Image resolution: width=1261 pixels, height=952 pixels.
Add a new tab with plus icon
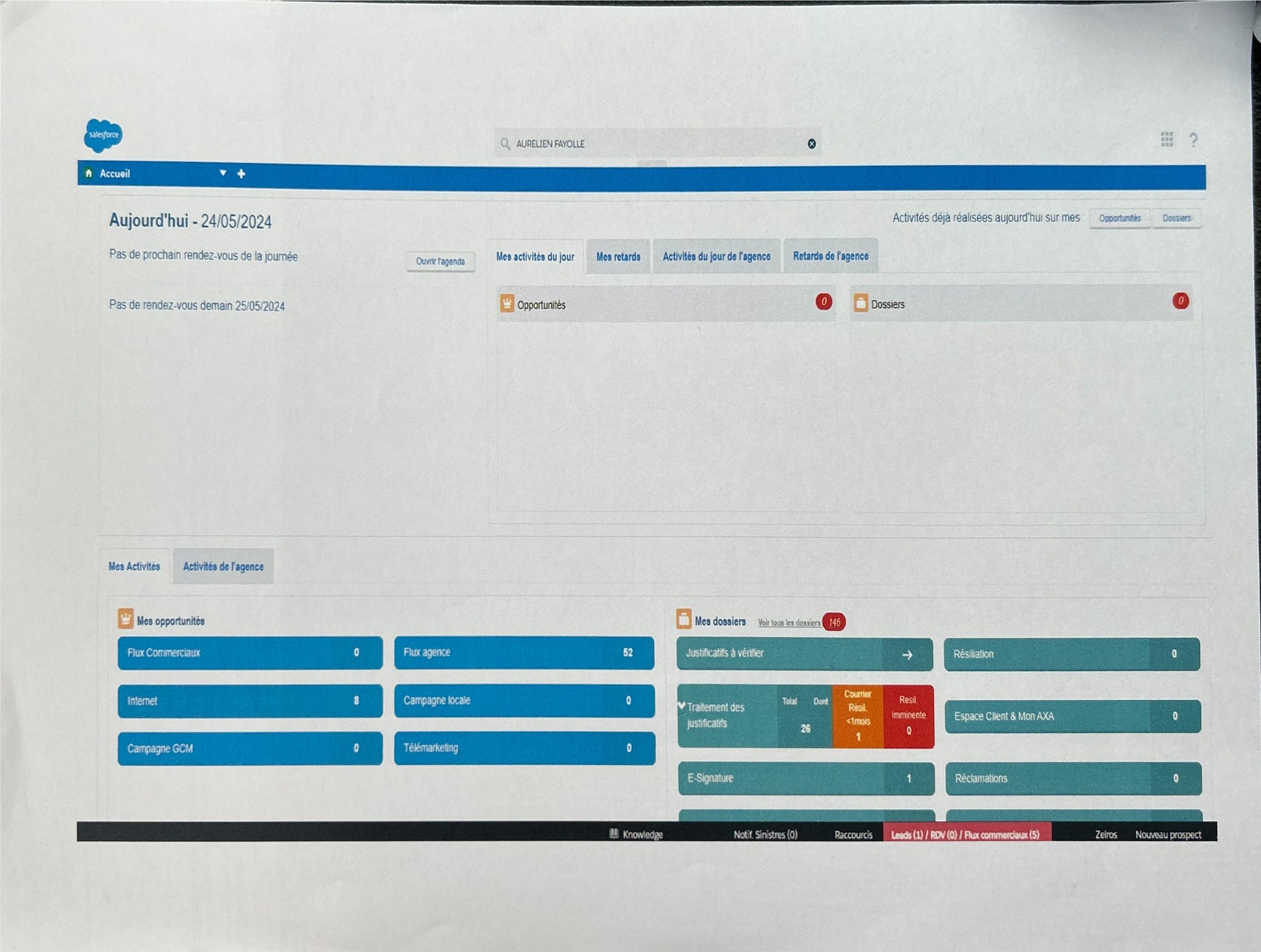(x=241, y=174)
